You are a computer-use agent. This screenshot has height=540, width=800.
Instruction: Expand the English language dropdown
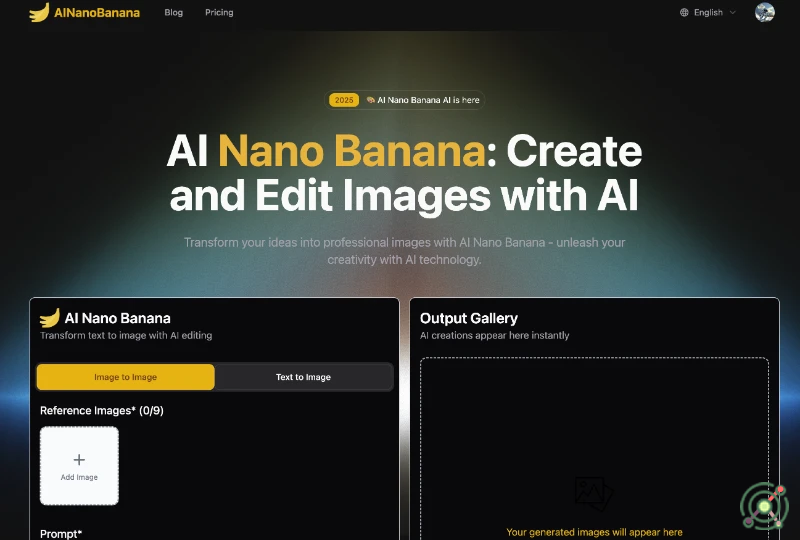pyautogui.click(x=708, y=13)
